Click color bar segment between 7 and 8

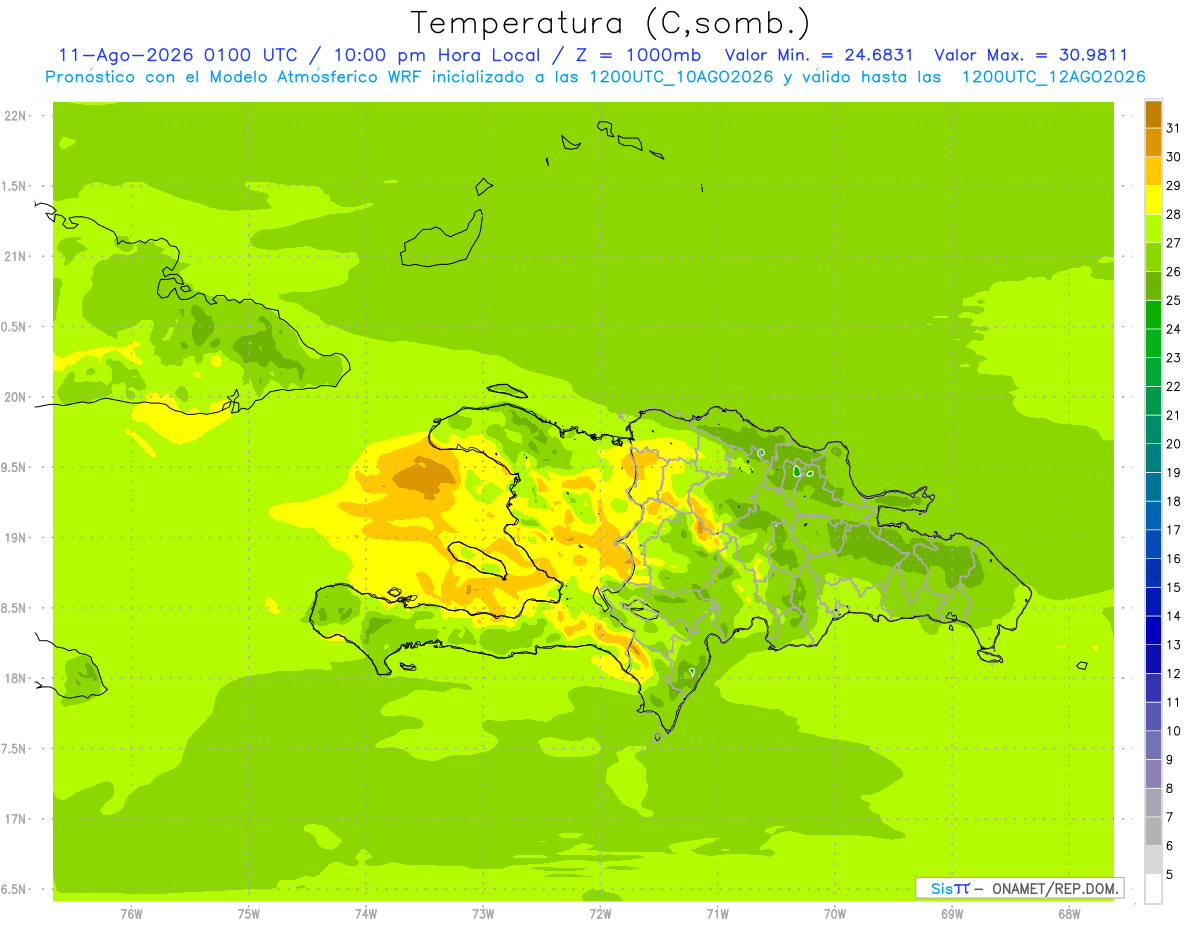click(1153, 802)
